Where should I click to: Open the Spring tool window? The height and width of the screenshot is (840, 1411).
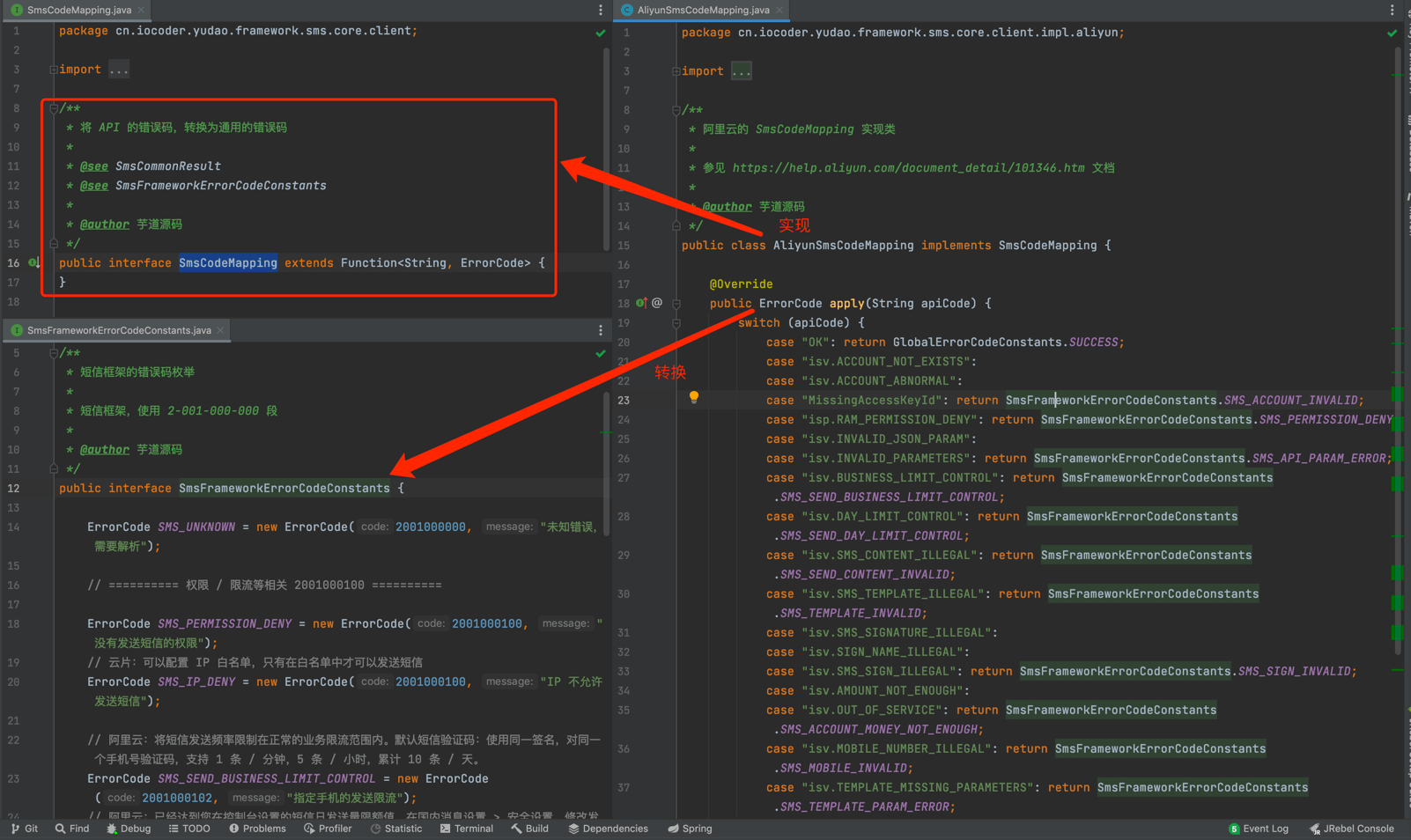point(690,829)
